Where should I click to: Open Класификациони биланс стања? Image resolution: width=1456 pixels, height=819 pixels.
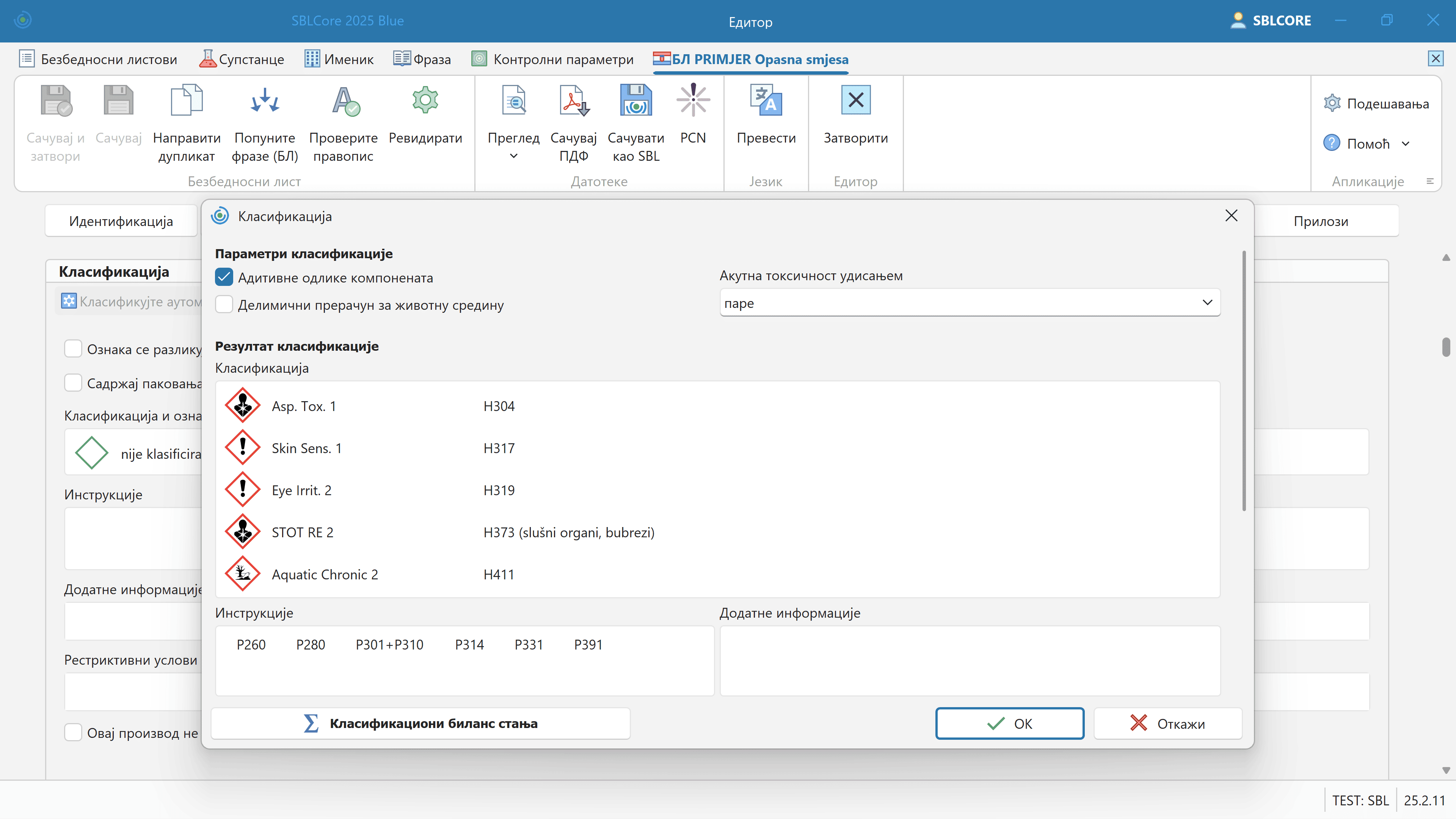pos(420,723)
